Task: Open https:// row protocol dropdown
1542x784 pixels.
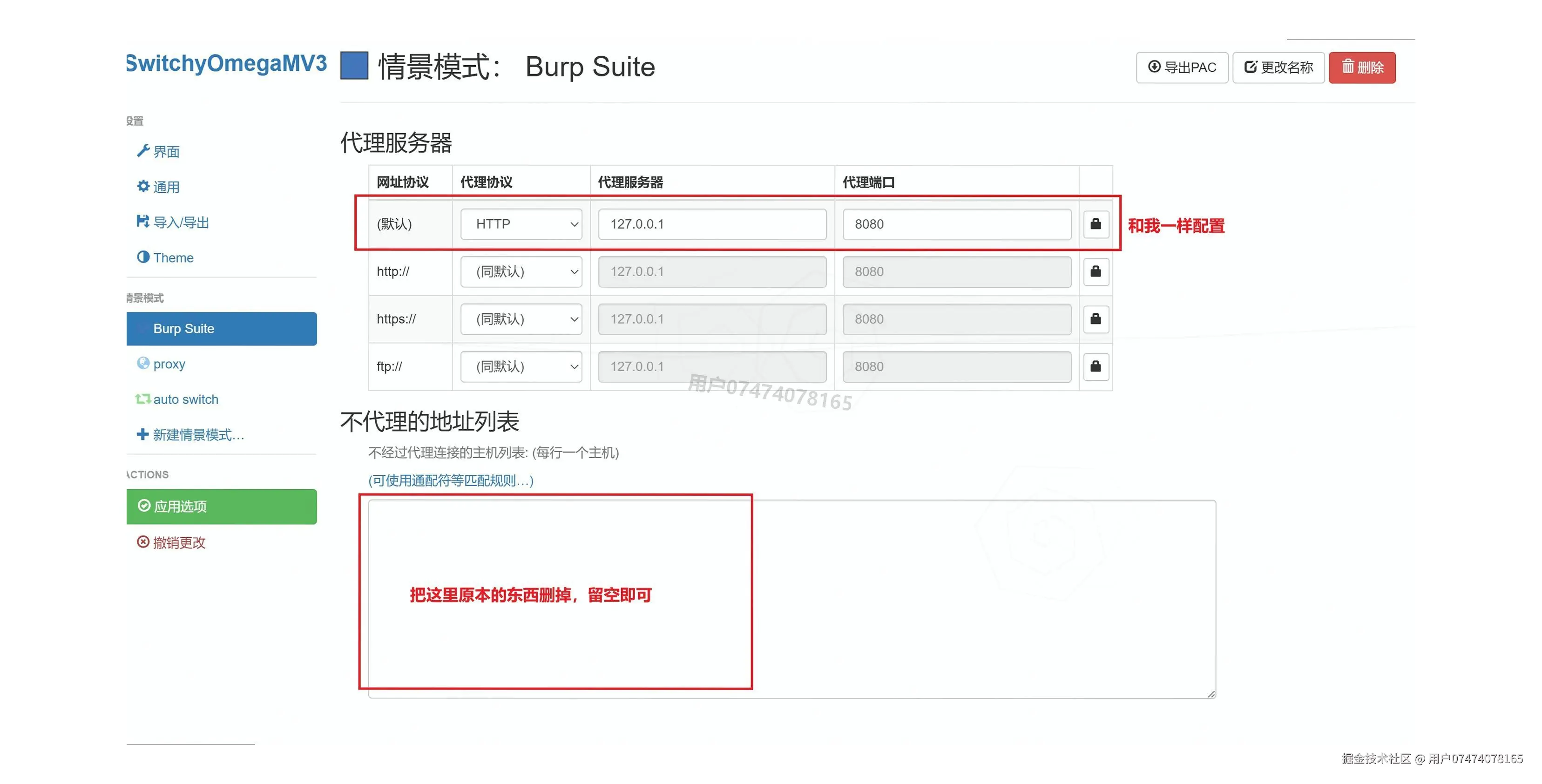Action: [521, 319]
